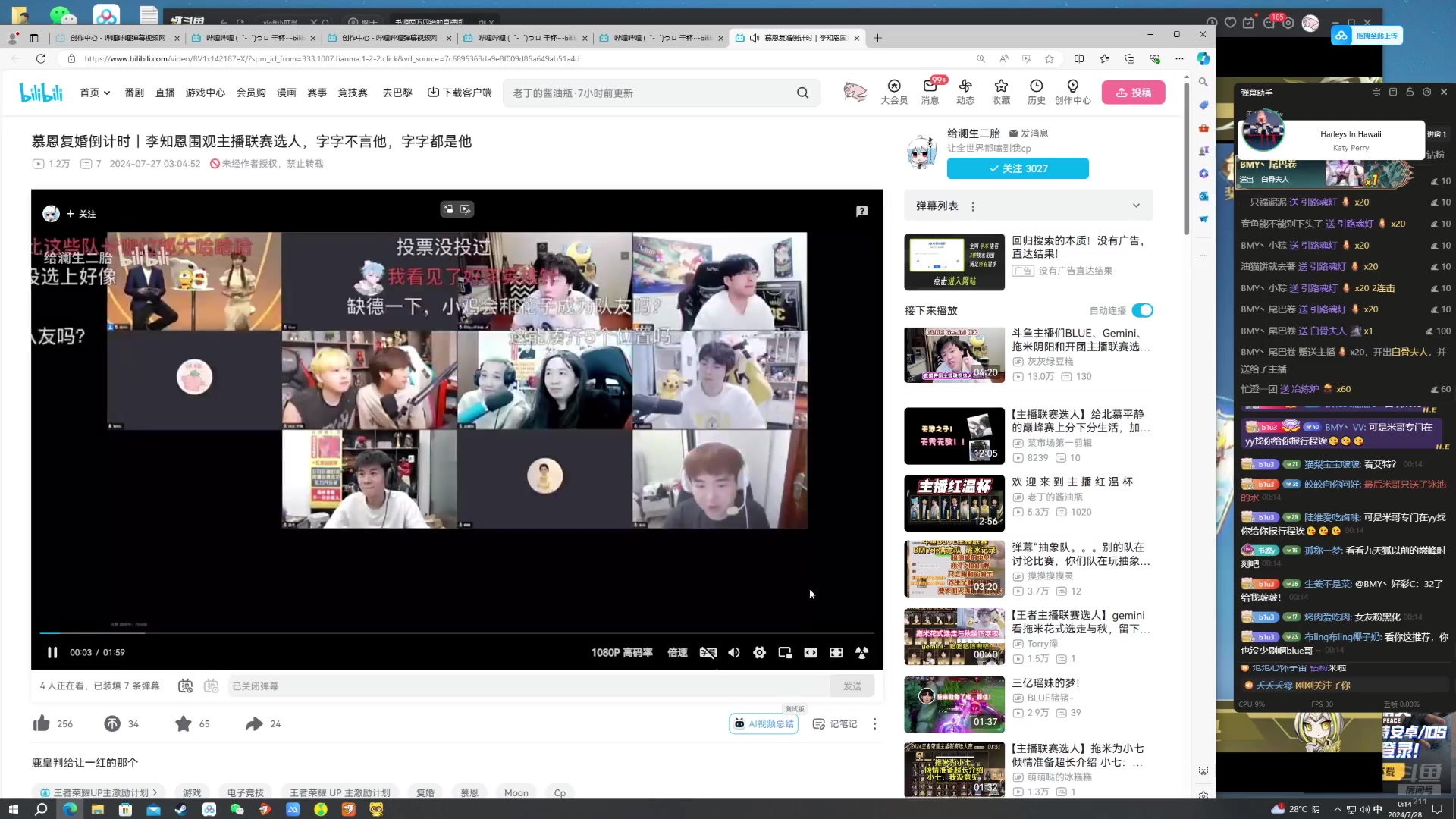Open settings in the 弹幕助手 panel header

(1427, 92)
